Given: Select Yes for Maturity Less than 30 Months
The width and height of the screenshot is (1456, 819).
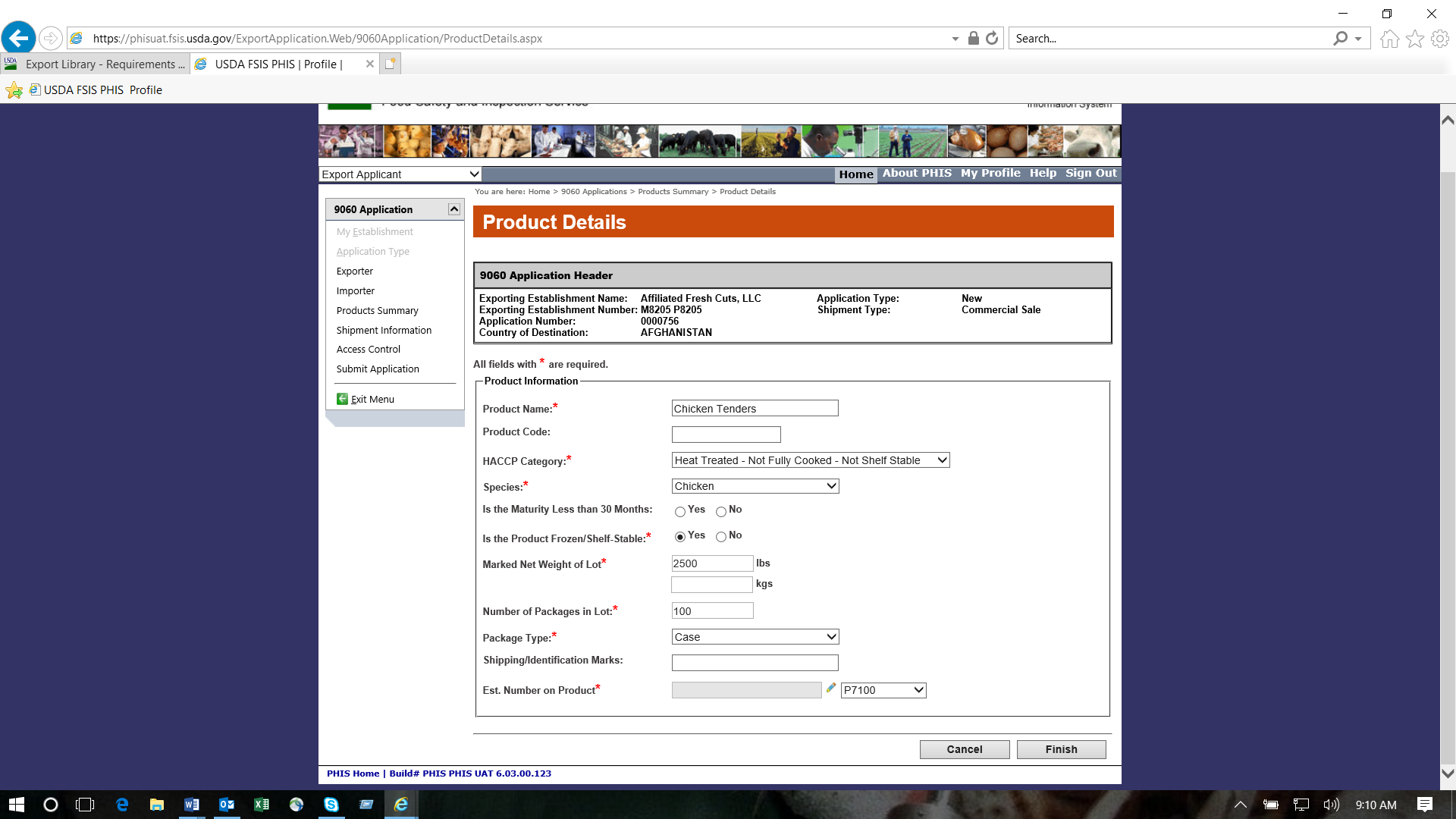Looking at the screenshot, I should [x=680, y=512].
